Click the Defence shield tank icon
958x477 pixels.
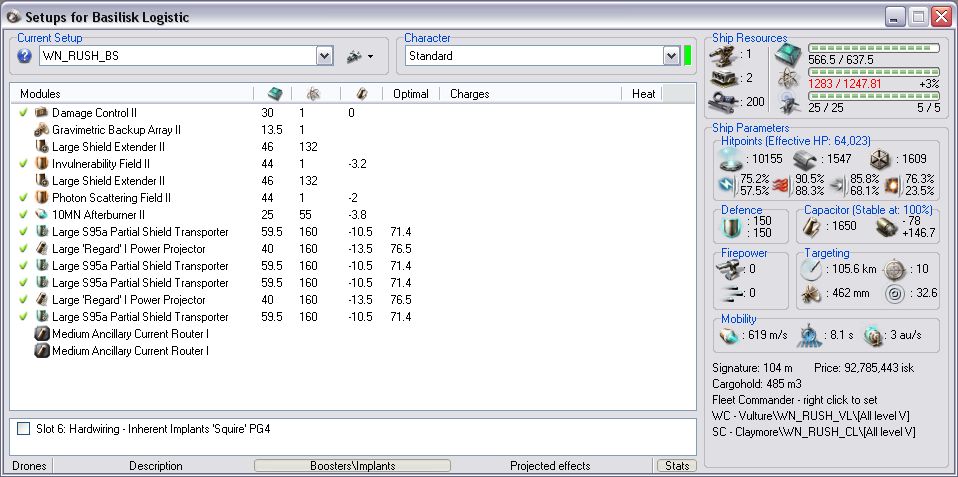click(731, 227)
